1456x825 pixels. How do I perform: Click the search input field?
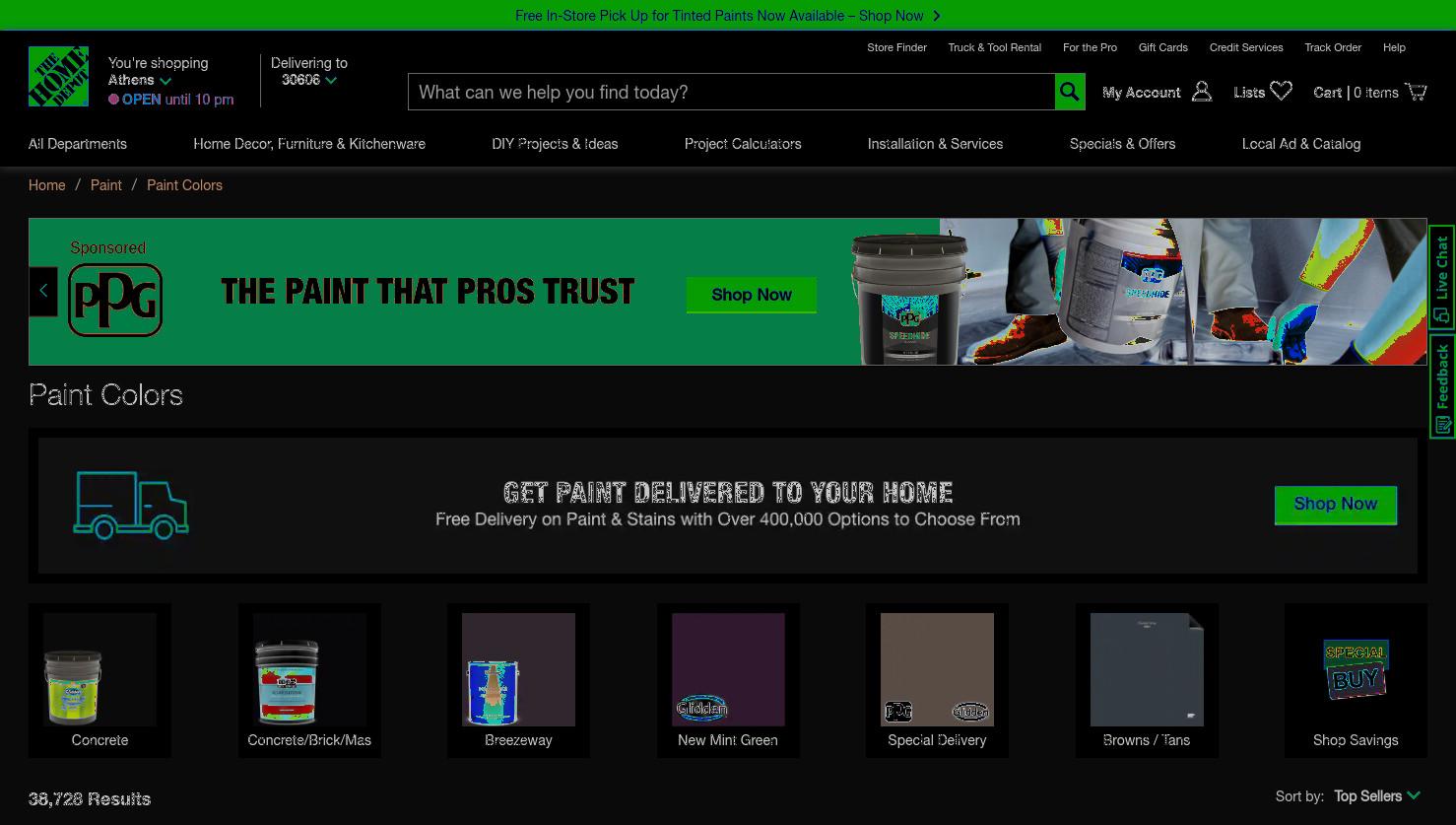tap(731, 92)
